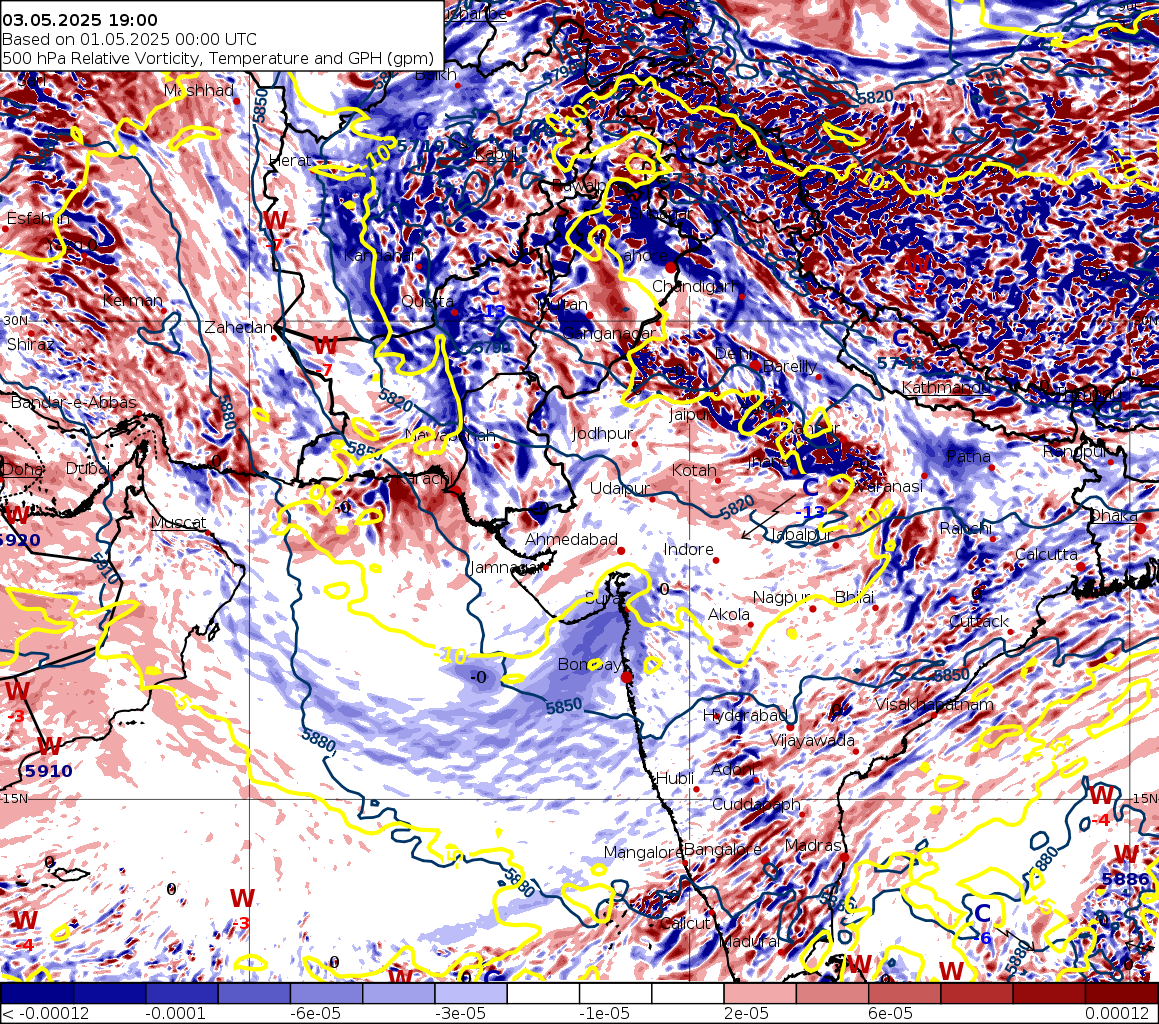Click the Shiraz city label
The image size is (1159, 1024).
tap(30, 345)
